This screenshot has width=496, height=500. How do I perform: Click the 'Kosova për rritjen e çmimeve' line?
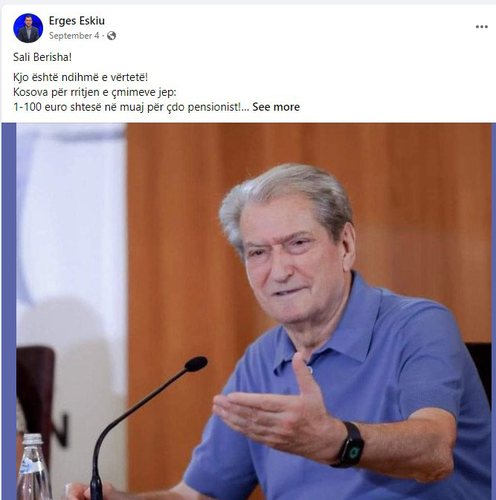(x=94, y=92)
